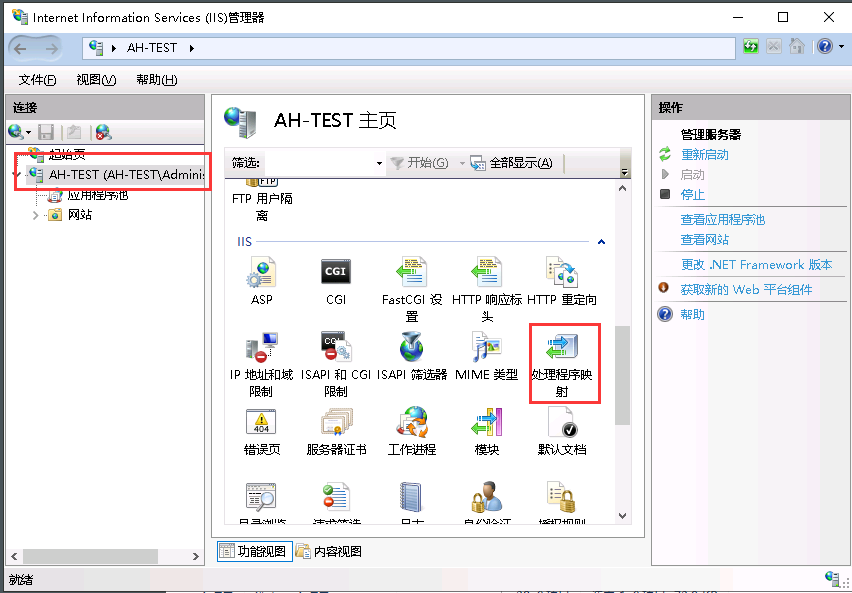Open the ASP feature icon

click(262, 273)
